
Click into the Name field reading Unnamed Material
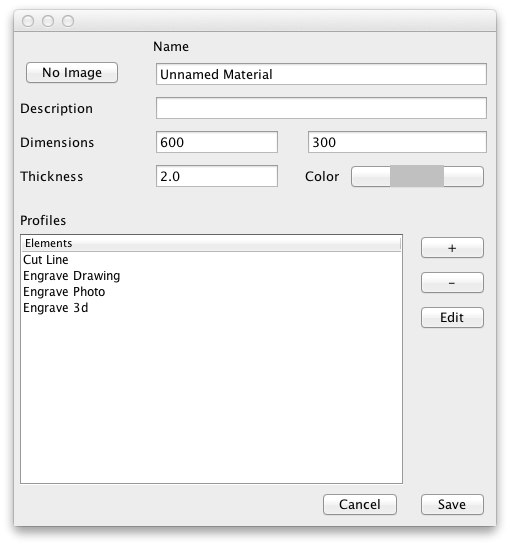[321, 74]
